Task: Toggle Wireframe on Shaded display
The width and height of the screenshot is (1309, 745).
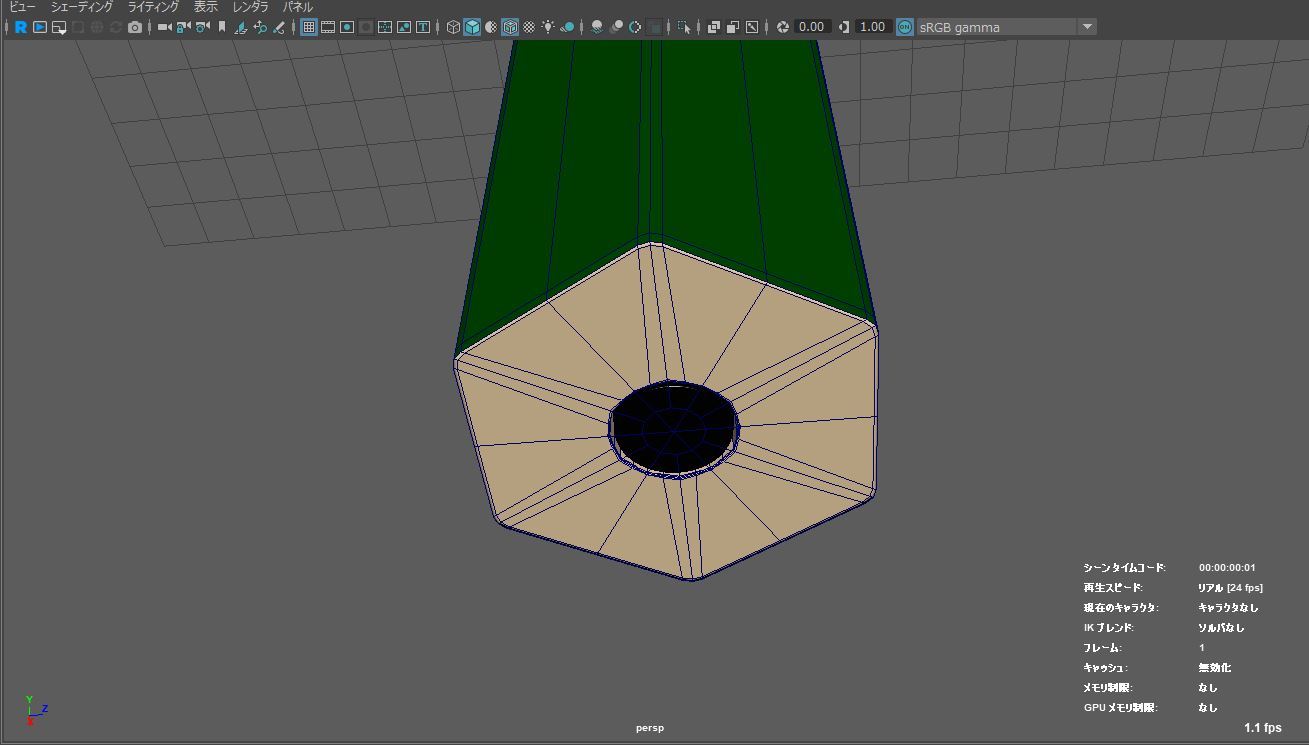Action: (510, 27)
